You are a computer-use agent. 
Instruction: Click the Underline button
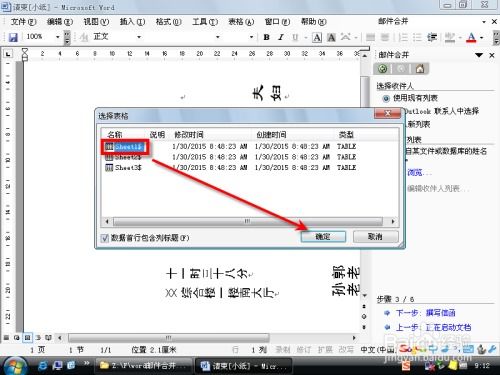coord(295,37)
